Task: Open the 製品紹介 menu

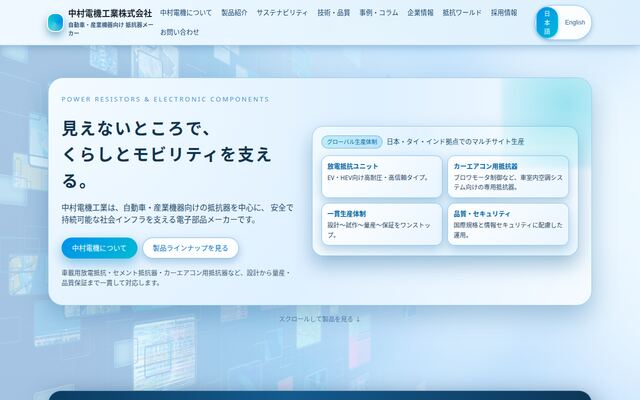Action: (234, 13)
